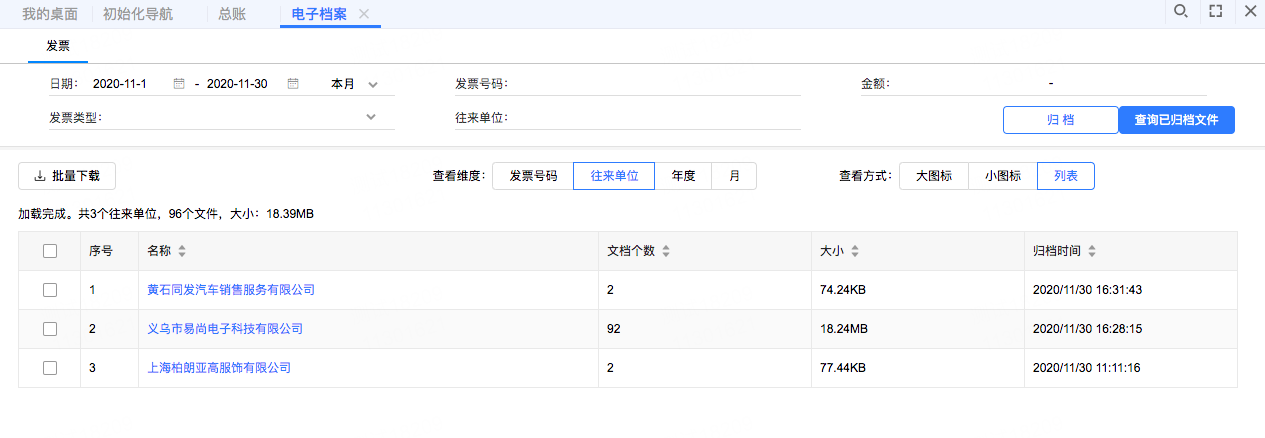This screenshot has width=1265, height=438.
Task: Tick the select-all header checkbox
Action: [50, 251]
